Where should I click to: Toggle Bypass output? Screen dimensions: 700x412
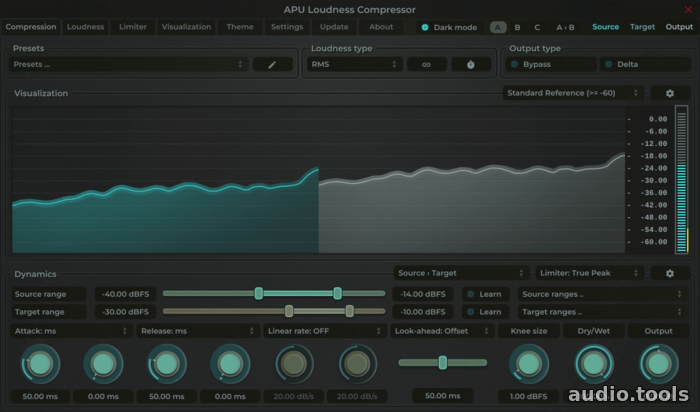[x=551, y=64]
